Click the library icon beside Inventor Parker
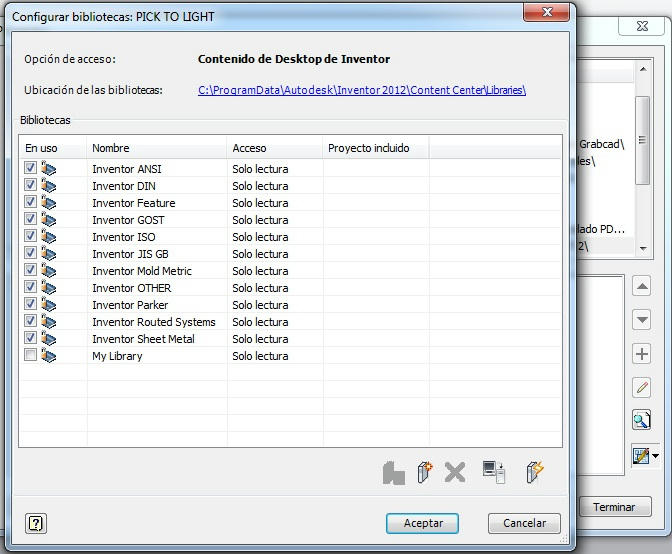 [48, 305]
